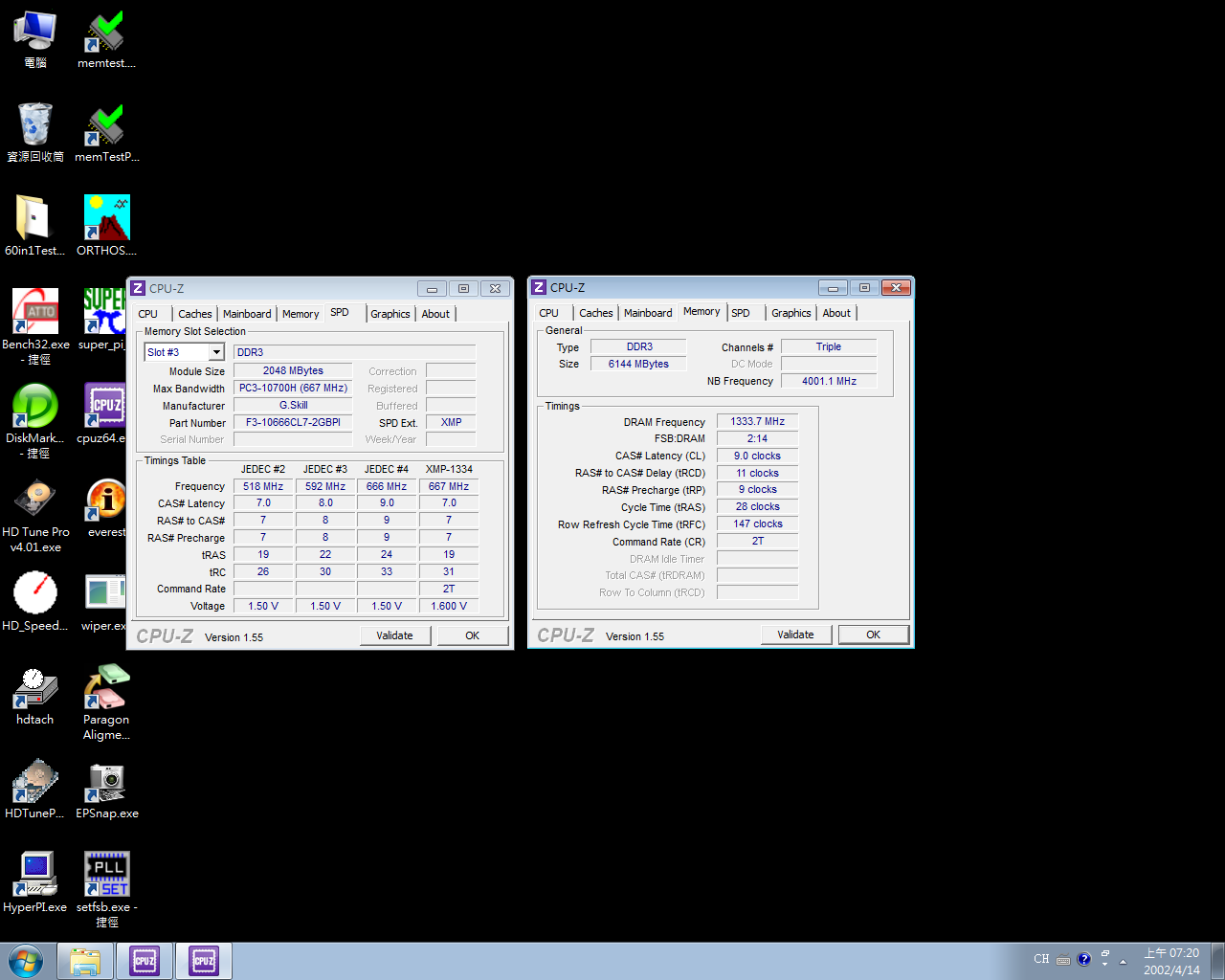This screenshot has height=980, width=1225.
Task: Launch the wiper.exe desktop icon
Action: [x=103, y=601]
